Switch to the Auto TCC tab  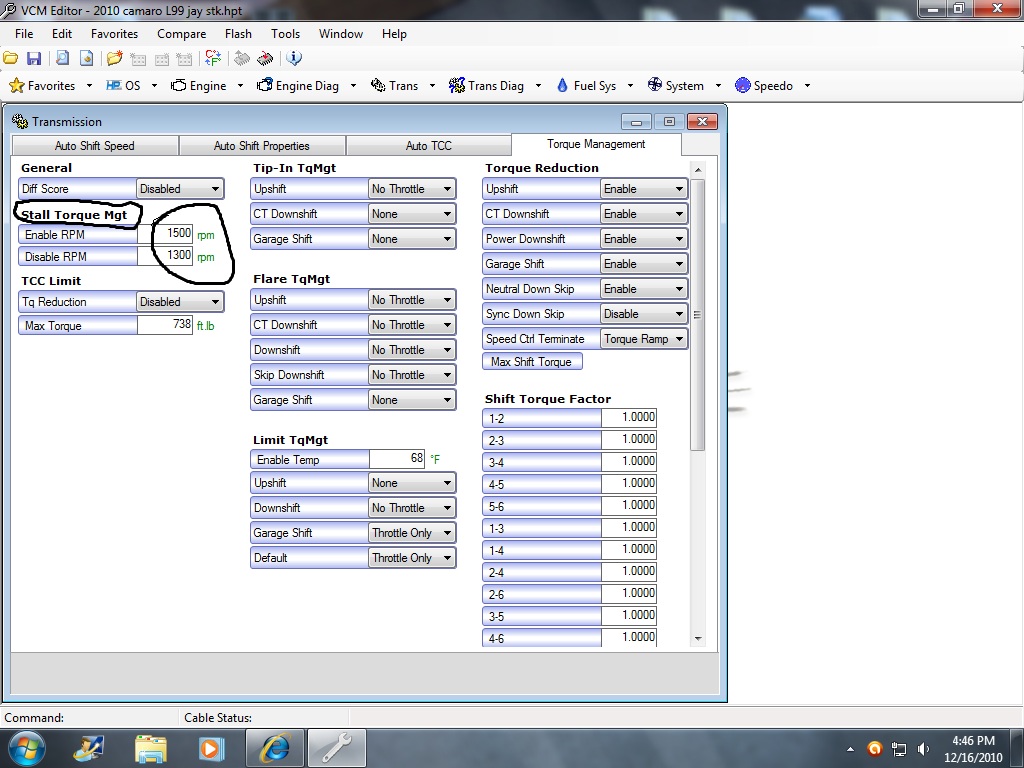(x=428, y=146)
